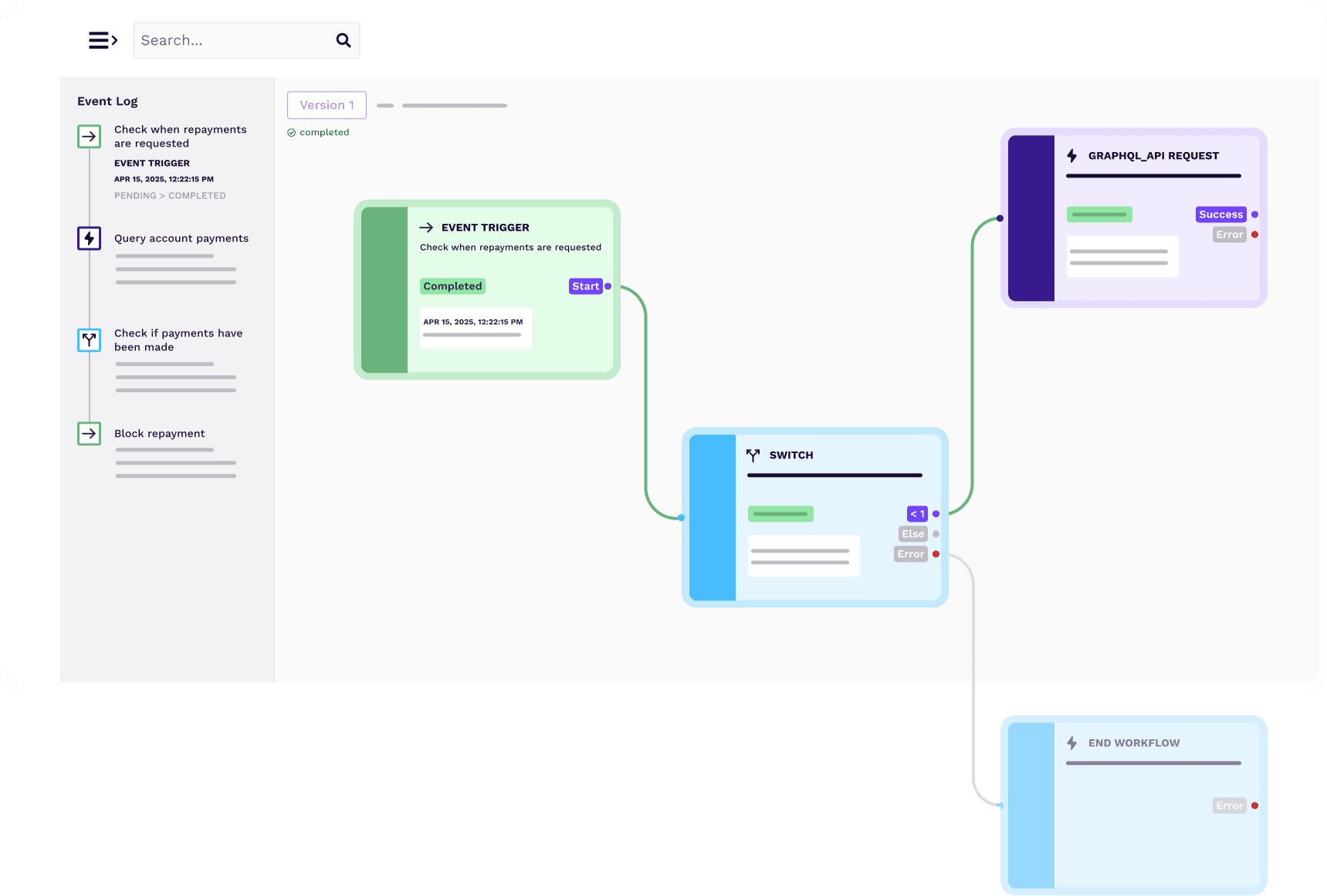Click the arrow icon inside the EVENT TRIGGER node
Image resolution: width=1327 pixels, height=896 pixels.
click(x=428, y=227)
